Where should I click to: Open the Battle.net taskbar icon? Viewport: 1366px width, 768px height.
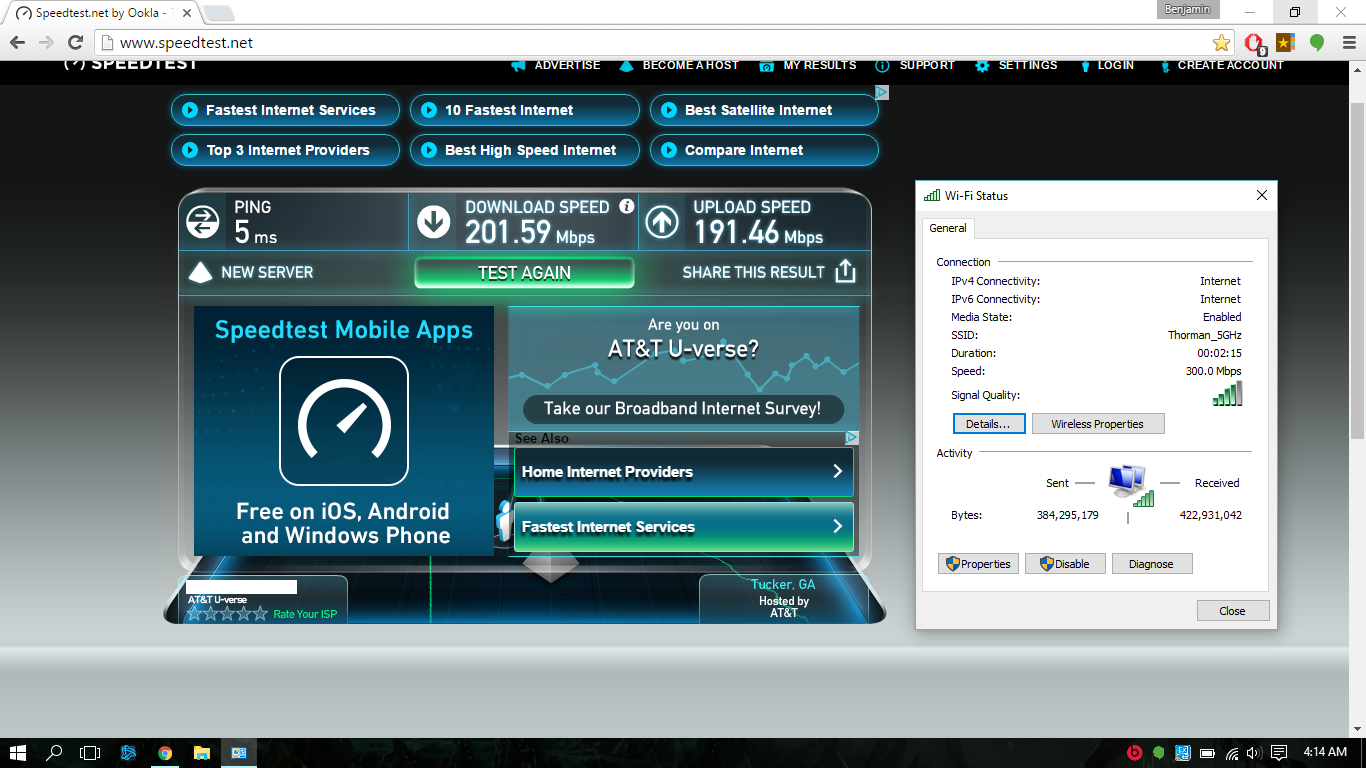(128, 753)
